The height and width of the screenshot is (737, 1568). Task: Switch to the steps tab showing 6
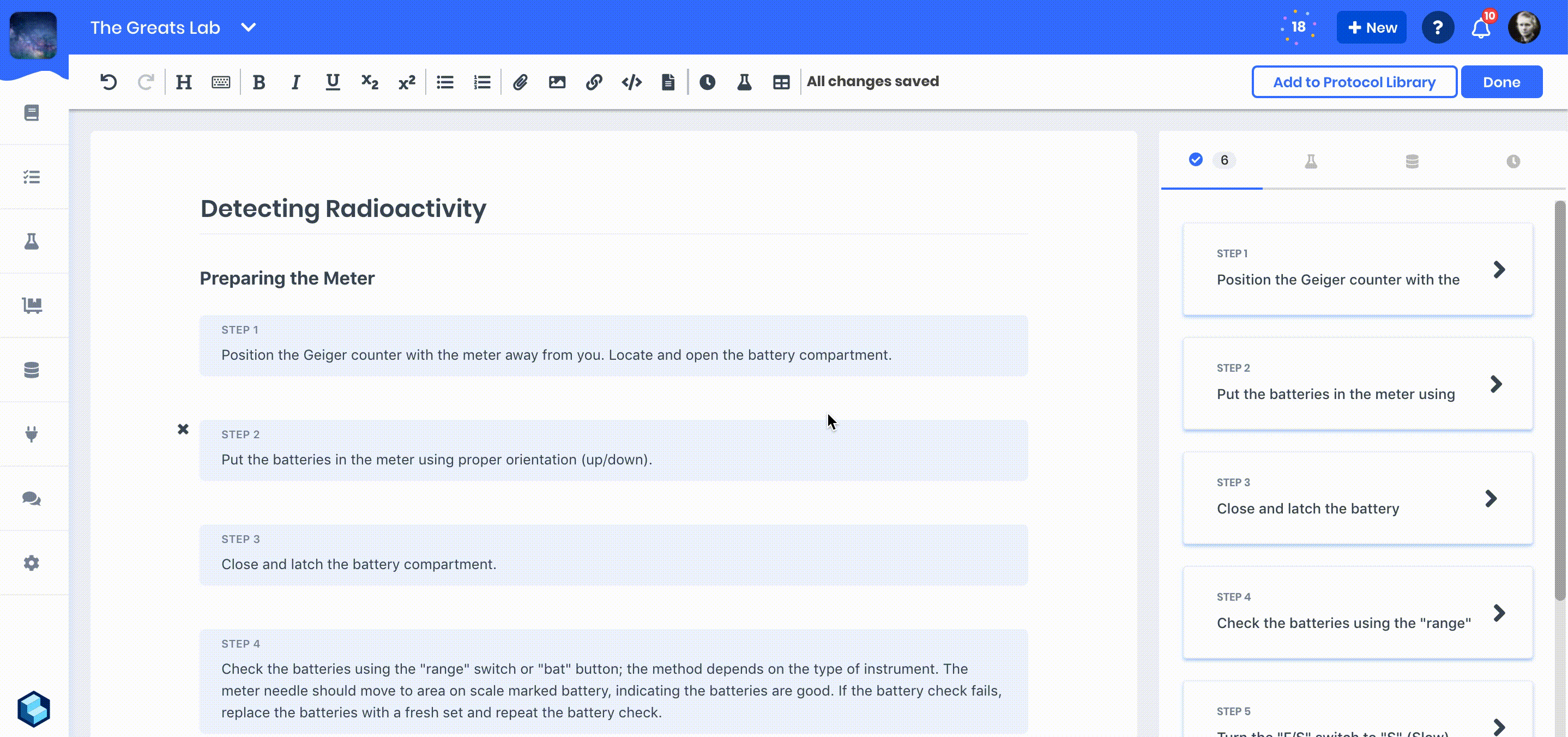click(x=1211, y=160)
